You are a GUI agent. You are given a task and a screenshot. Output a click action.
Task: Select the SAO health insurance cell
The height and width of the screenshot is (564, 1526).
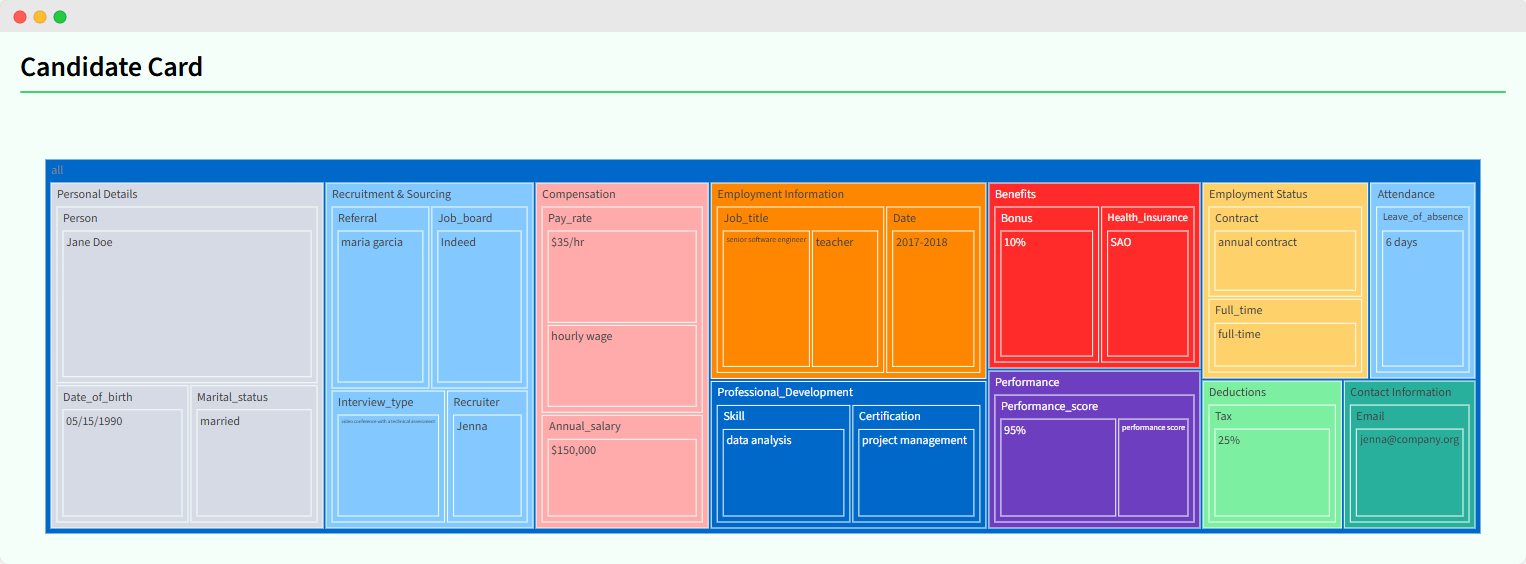[x=1148, y=294]
